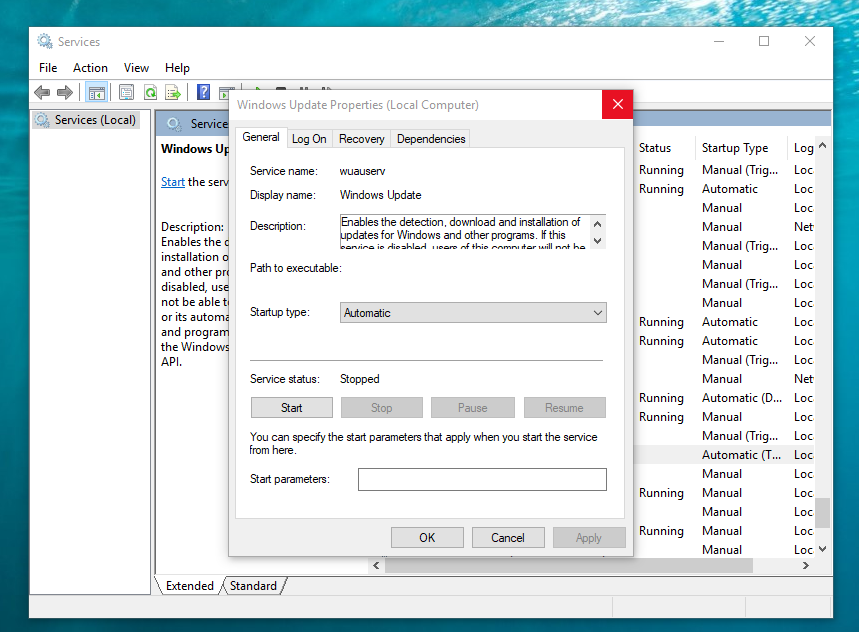Click the horizontal scrollbar thumb
Viewport: 859px width, 632px height.
[569, 566]
